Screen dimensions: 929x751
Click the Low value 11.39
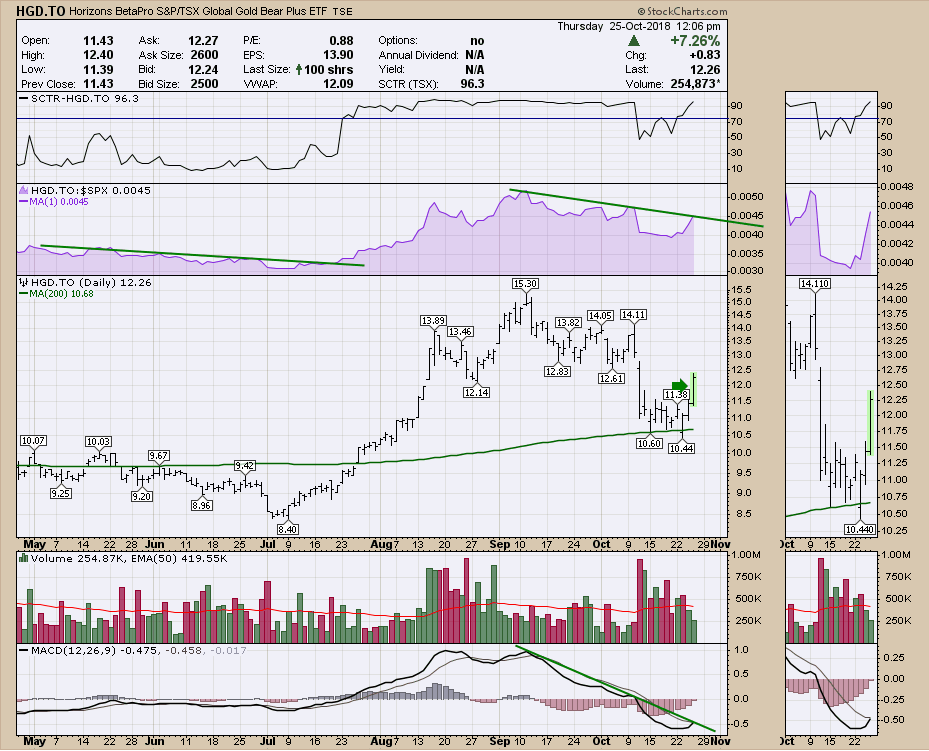coord(98,69)
